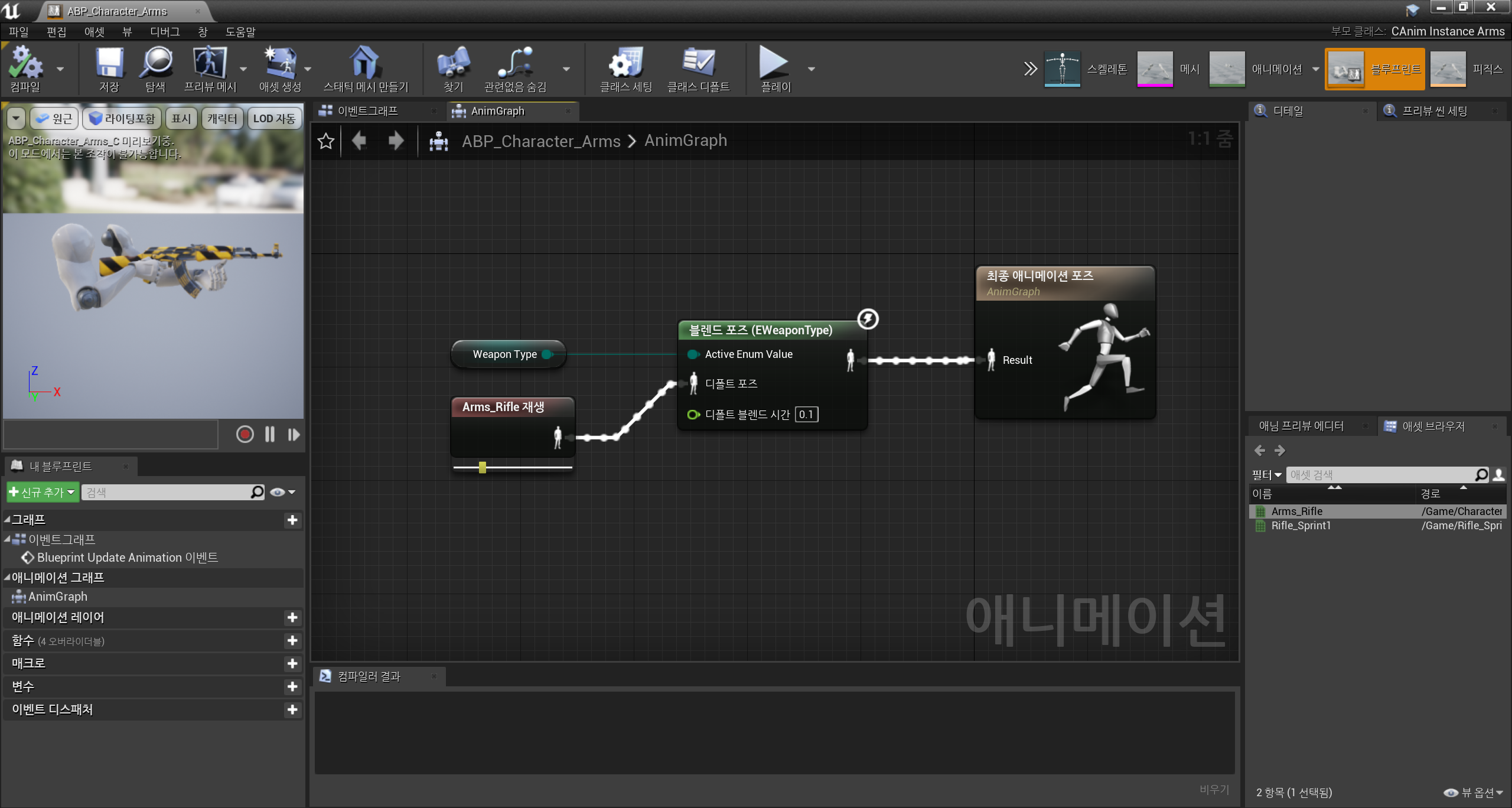The width and height of the screenshot is (1512, 808).
Task: Open the 애셋 menu
Action: (94, 31)
